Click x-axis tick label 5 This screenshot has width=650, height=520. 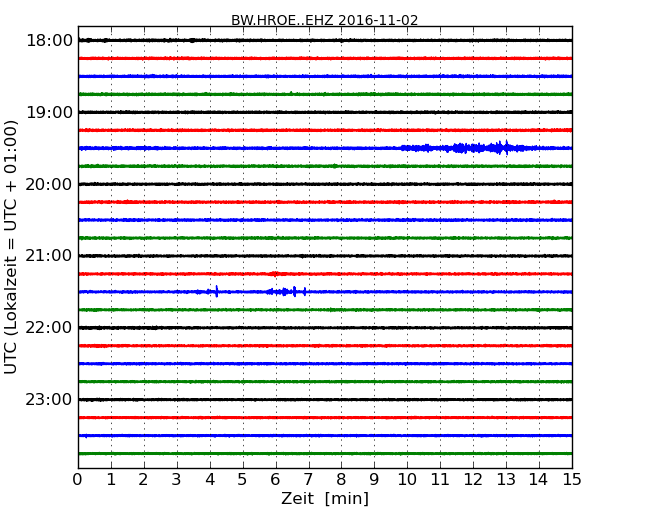coord(243,479)
